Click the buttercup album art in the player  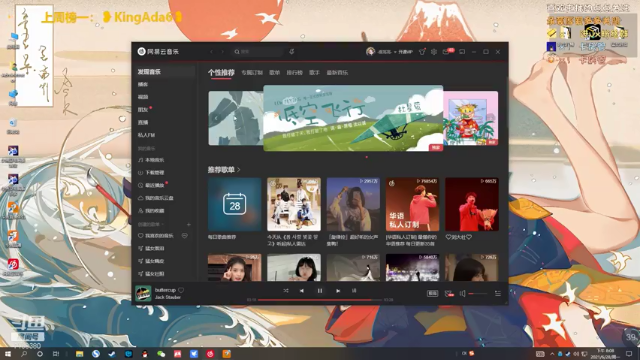point(143,293)
